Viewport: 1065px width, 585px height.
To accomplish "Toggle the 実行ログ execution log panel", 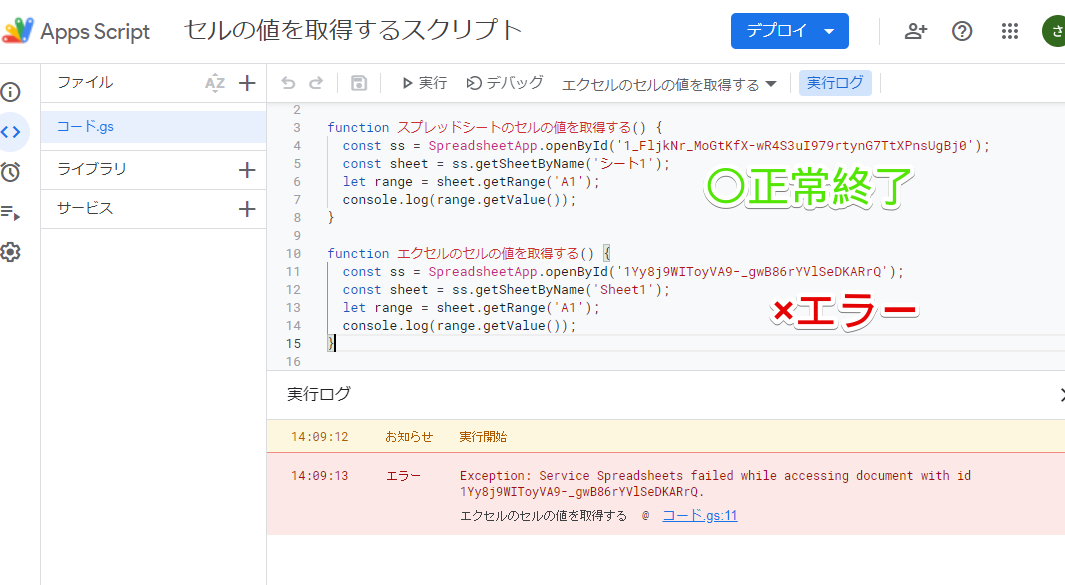I will (x=836, y=82).
